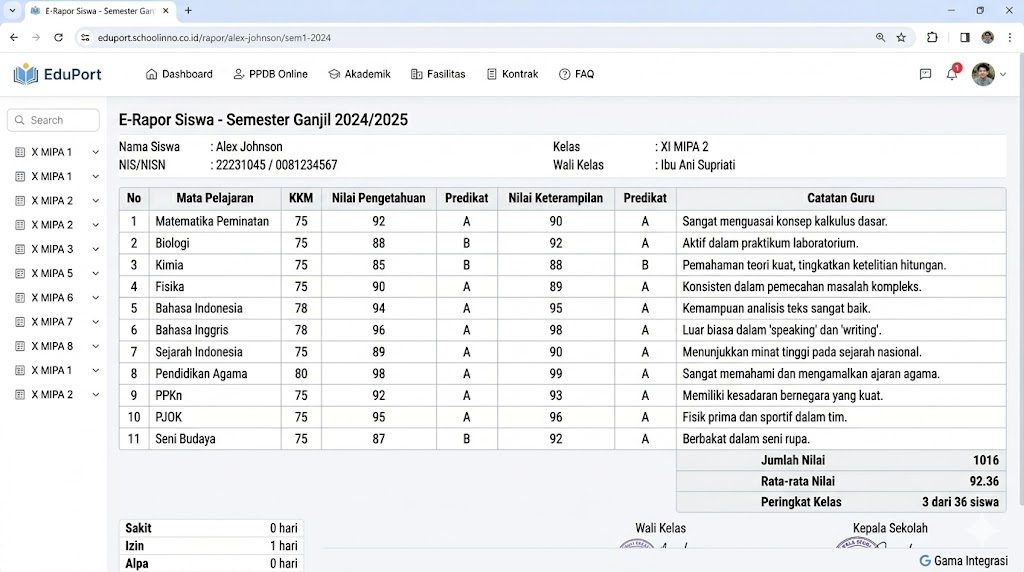Go back in browser history
The width and height of the screenshot is (1024, 572).
click(x=14, y=38)
